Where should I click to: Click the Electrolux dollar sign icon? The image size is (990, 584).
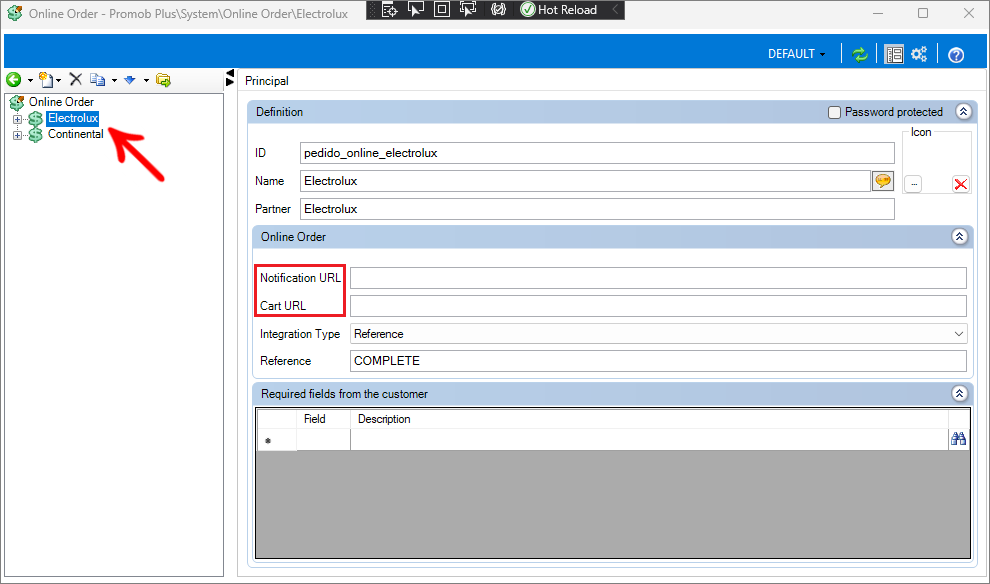tap(35, 118)
